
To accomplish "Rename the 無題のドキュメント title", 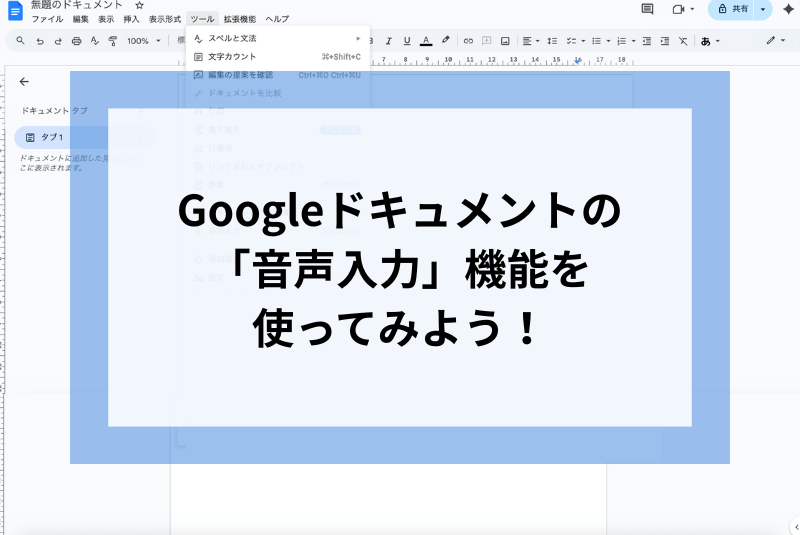I will (x=77, y=5).
